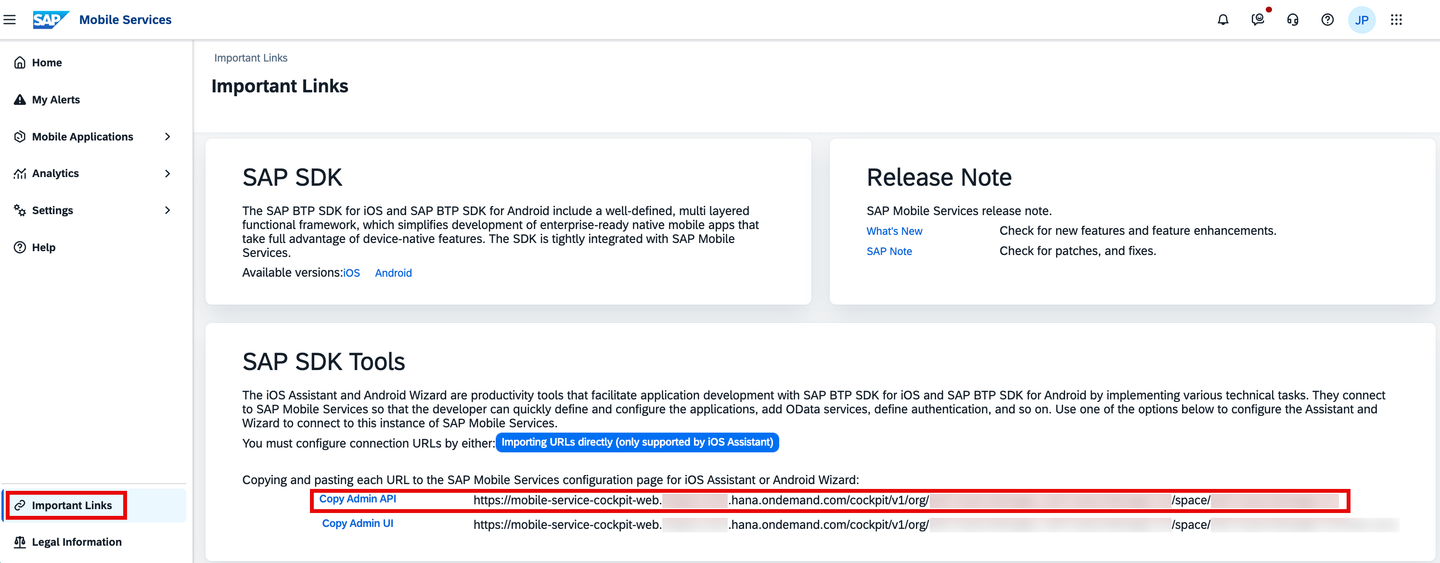The image size is (1440, 563).
Task: Click the Home house icon
Action: [x=20, y=62]
